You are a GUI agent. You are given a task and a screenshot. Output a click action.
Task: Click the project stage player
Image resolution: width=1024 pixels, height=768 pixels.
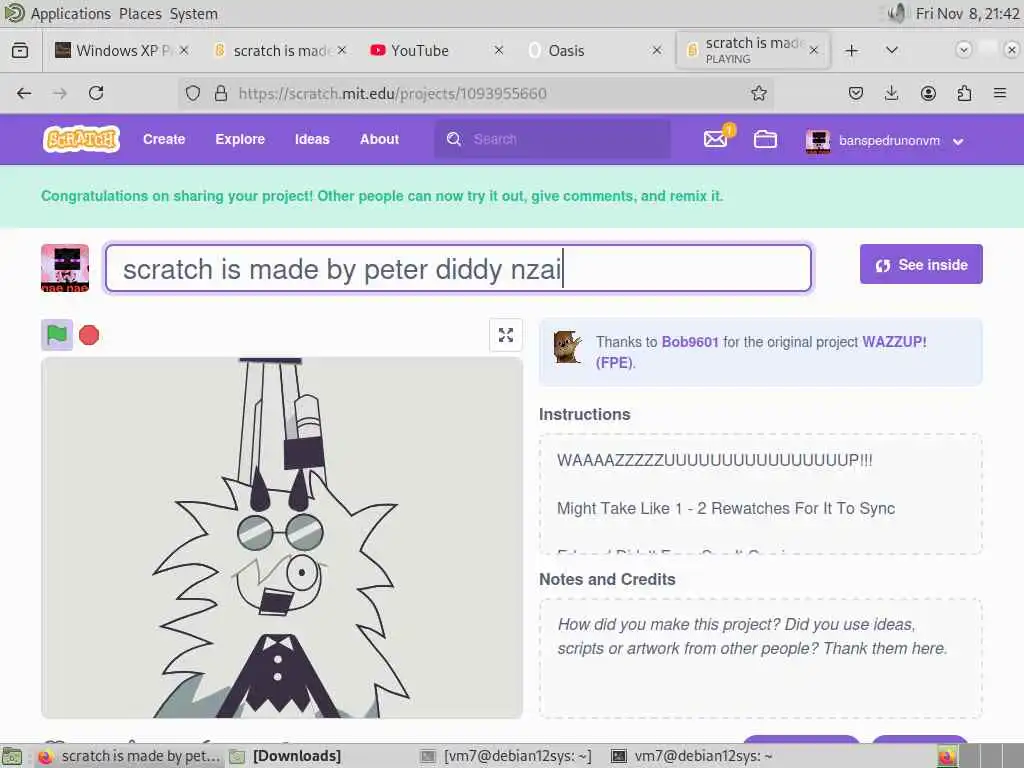tap(282, 537)
